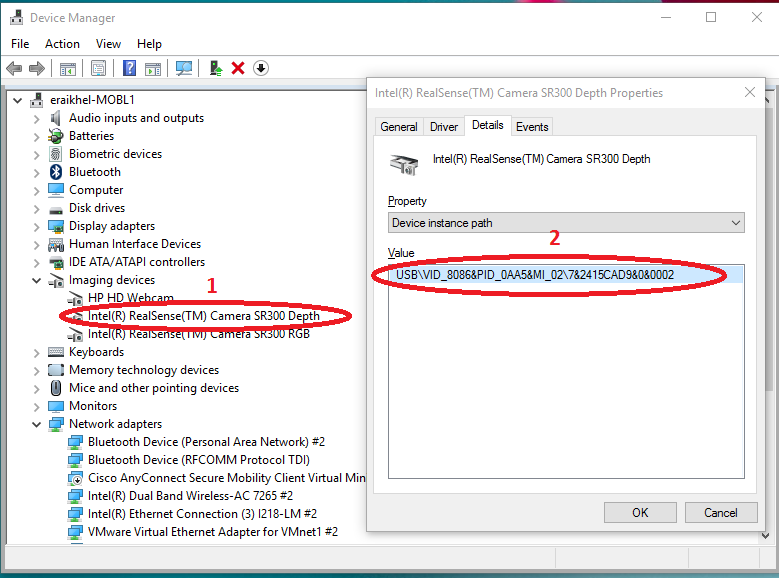Screen dimensions: 779x578
Task: Open the View menu
Action: coord(108,44)
